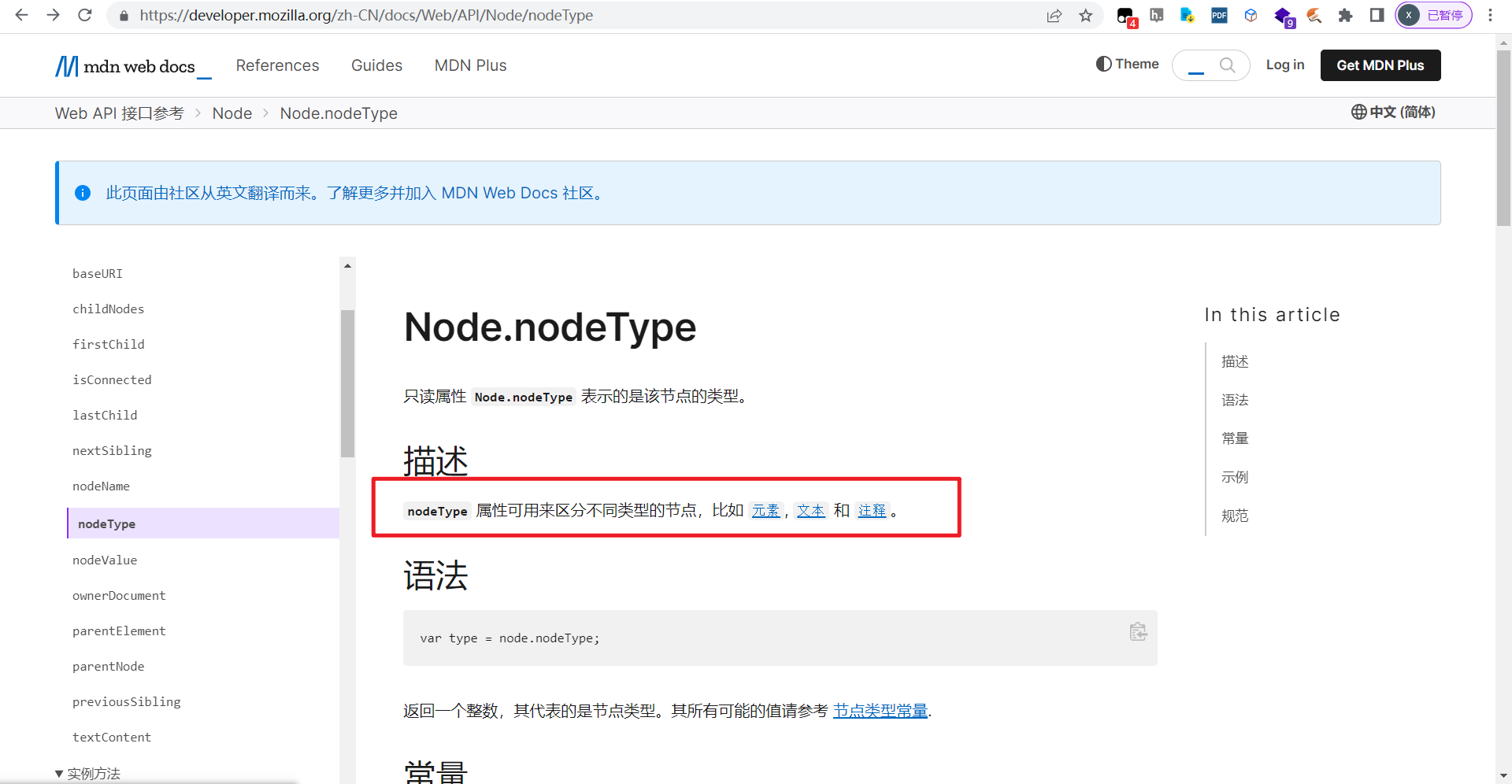Copy the code example using clipboard icon
Viewport: 1512px width, 784px height.
coord(1137,631)
